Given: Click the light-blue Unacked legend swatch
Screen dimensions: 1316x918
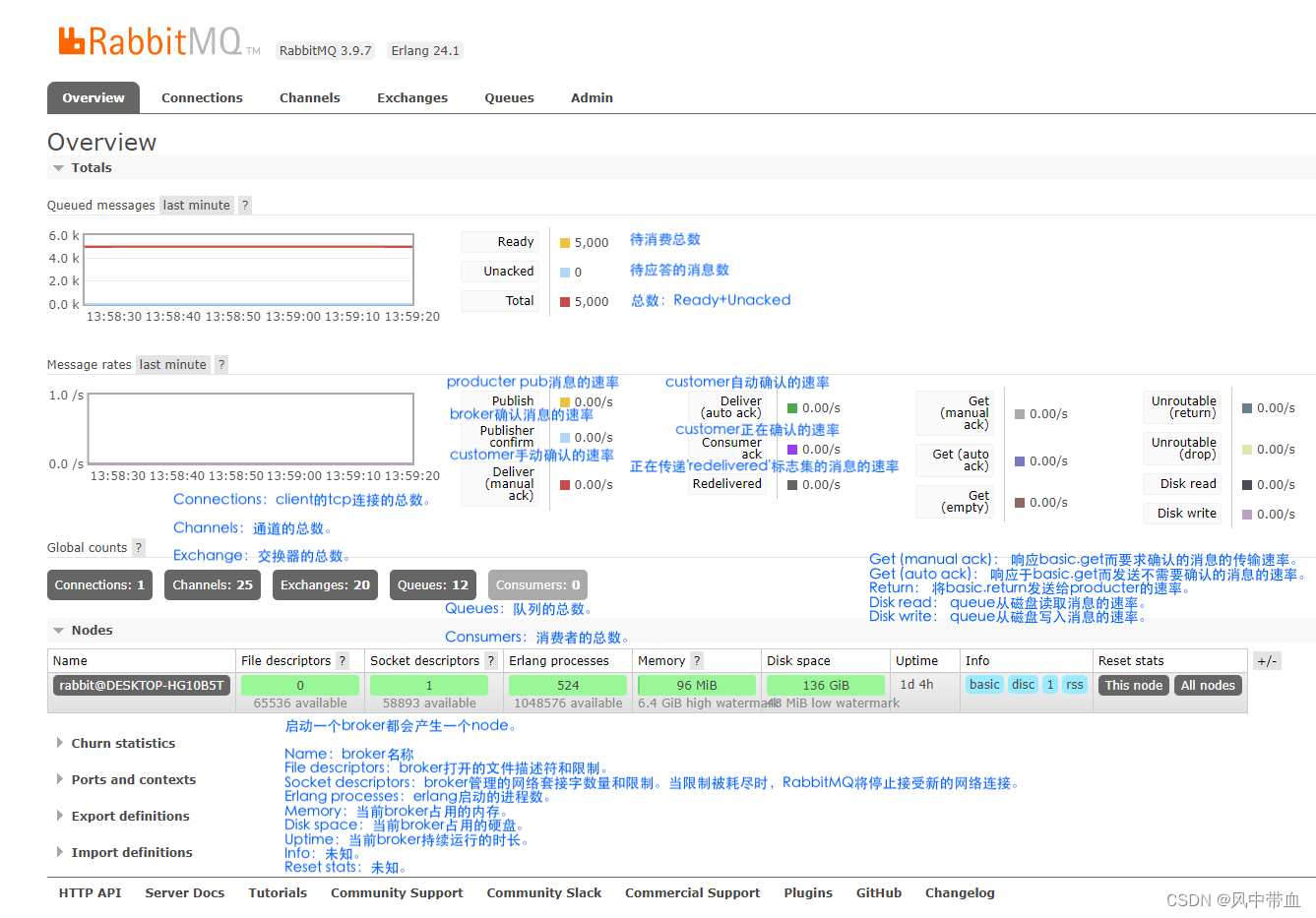Looking at the screenshot, I should click(x=565, y=272).
